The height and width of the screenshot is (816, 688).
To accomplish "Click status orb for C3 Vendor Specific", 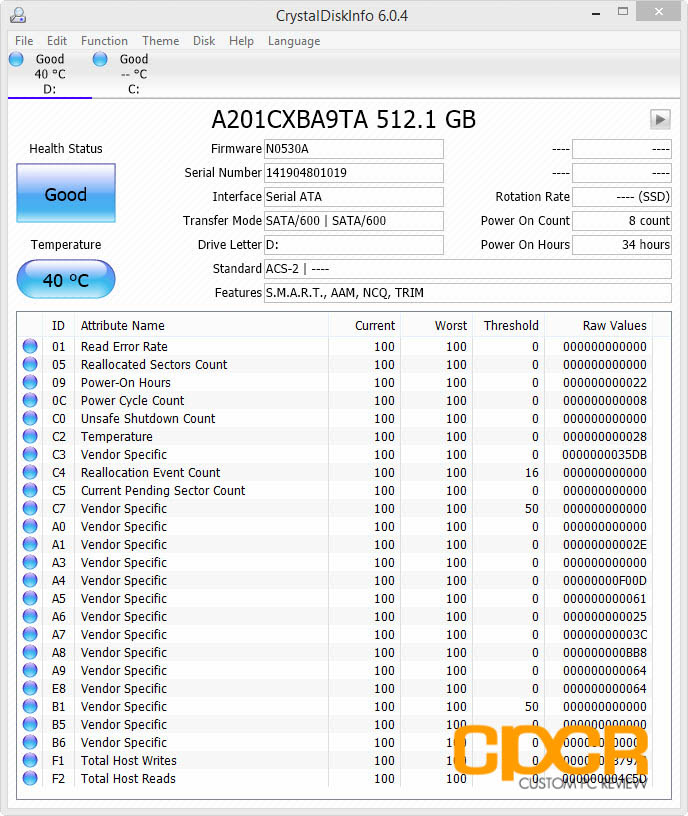I will (x=30, y=454).
